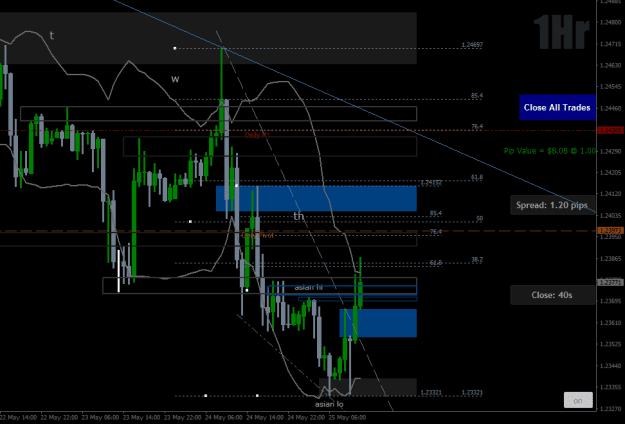Click the 1.23695 price axis value

pyautogui.click(x=610, y=301)
